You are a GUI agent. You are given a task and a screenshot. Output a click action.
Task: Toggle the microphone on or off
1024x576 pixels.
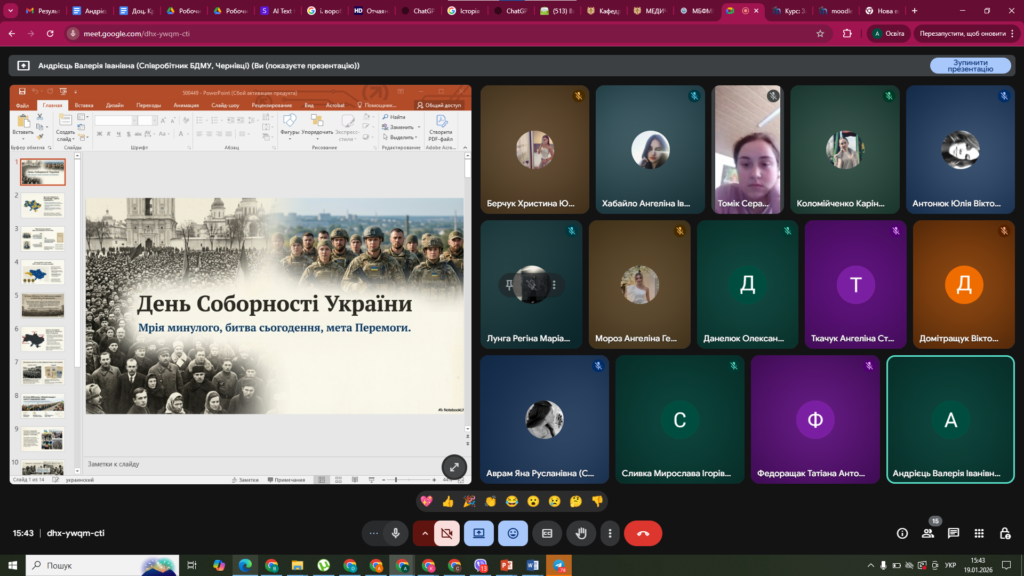(x=396, y=533)
